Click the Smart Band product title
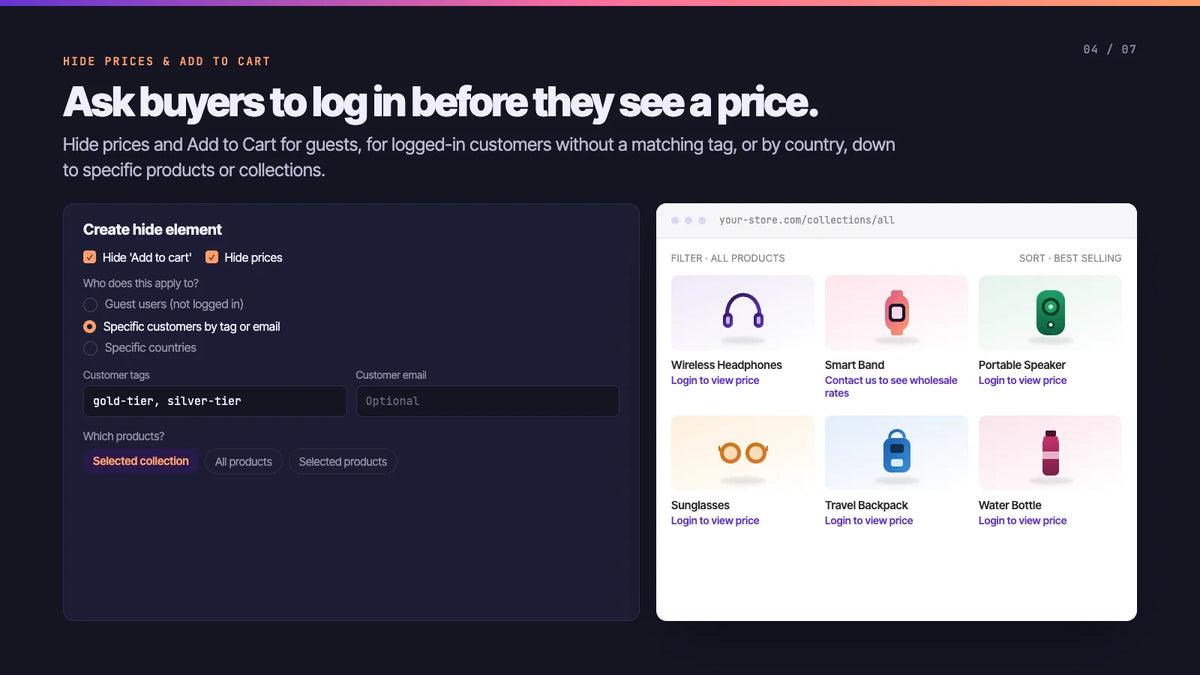The image size is (1200, 675). (x=855, y=365)
